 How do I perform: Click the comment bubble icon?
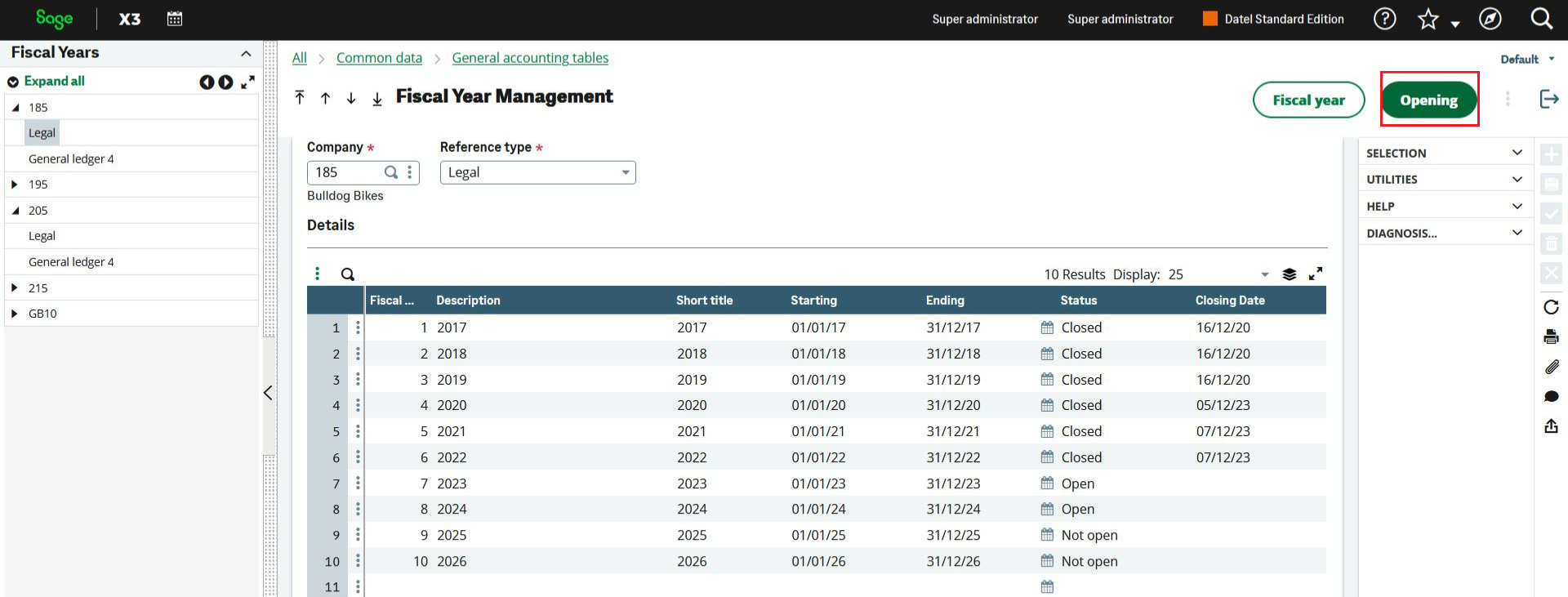tap(1551, 396)
